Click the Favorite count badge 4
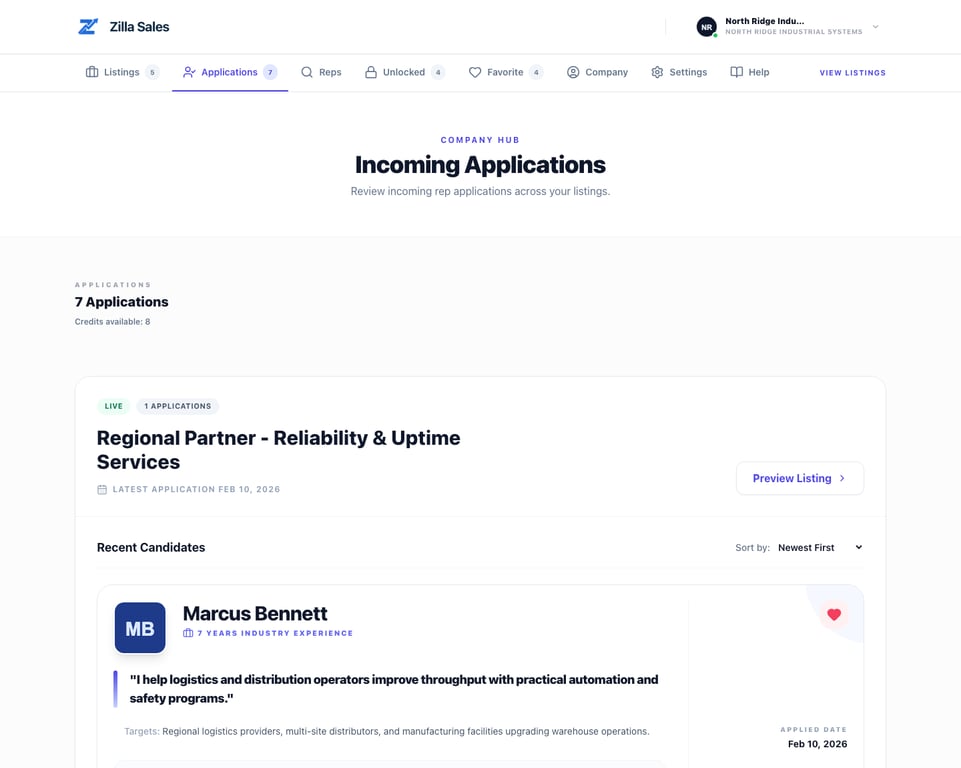 coord(536,72)
